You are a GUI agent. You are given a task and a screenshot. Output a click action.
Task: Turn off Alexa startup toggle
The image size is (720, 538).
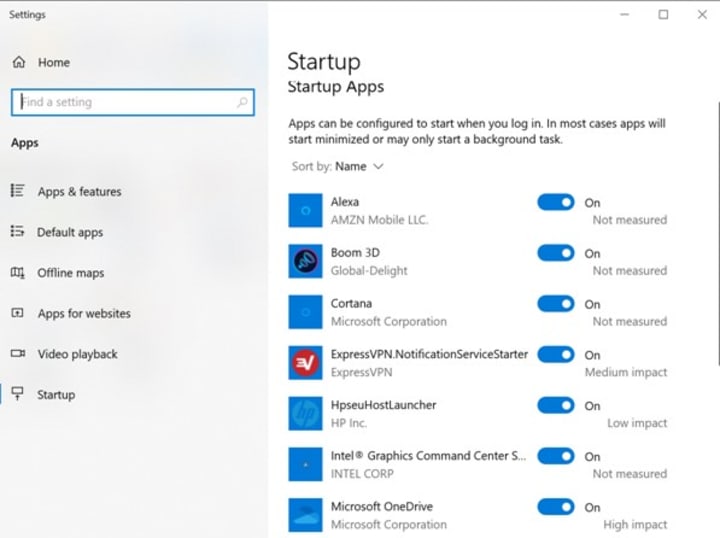pyautogui.click(x=556, y=202)
